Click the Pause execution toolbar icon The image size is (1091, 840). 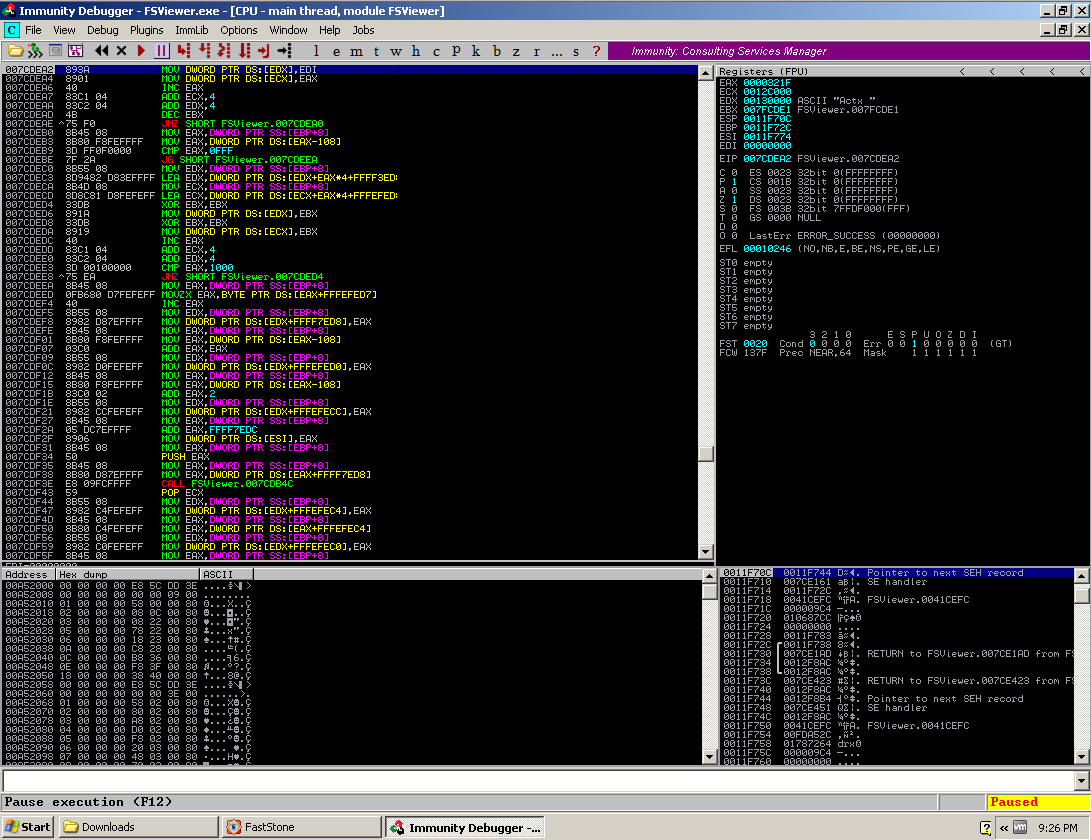coord(161,51)
